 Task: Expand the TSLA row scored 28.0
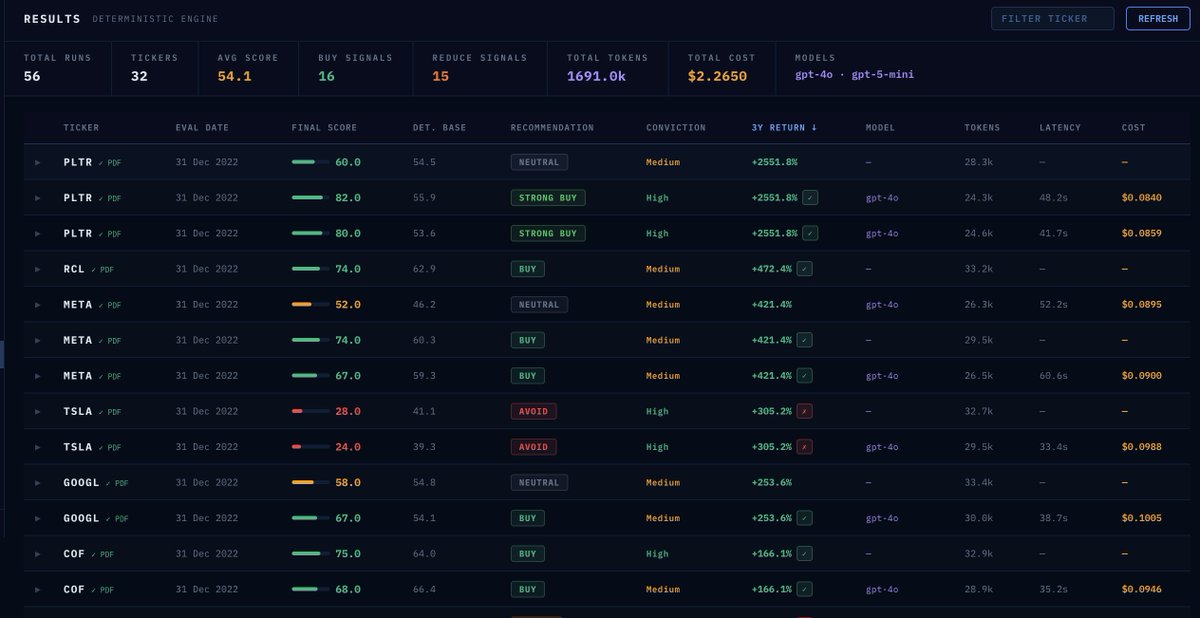[38, 412]
